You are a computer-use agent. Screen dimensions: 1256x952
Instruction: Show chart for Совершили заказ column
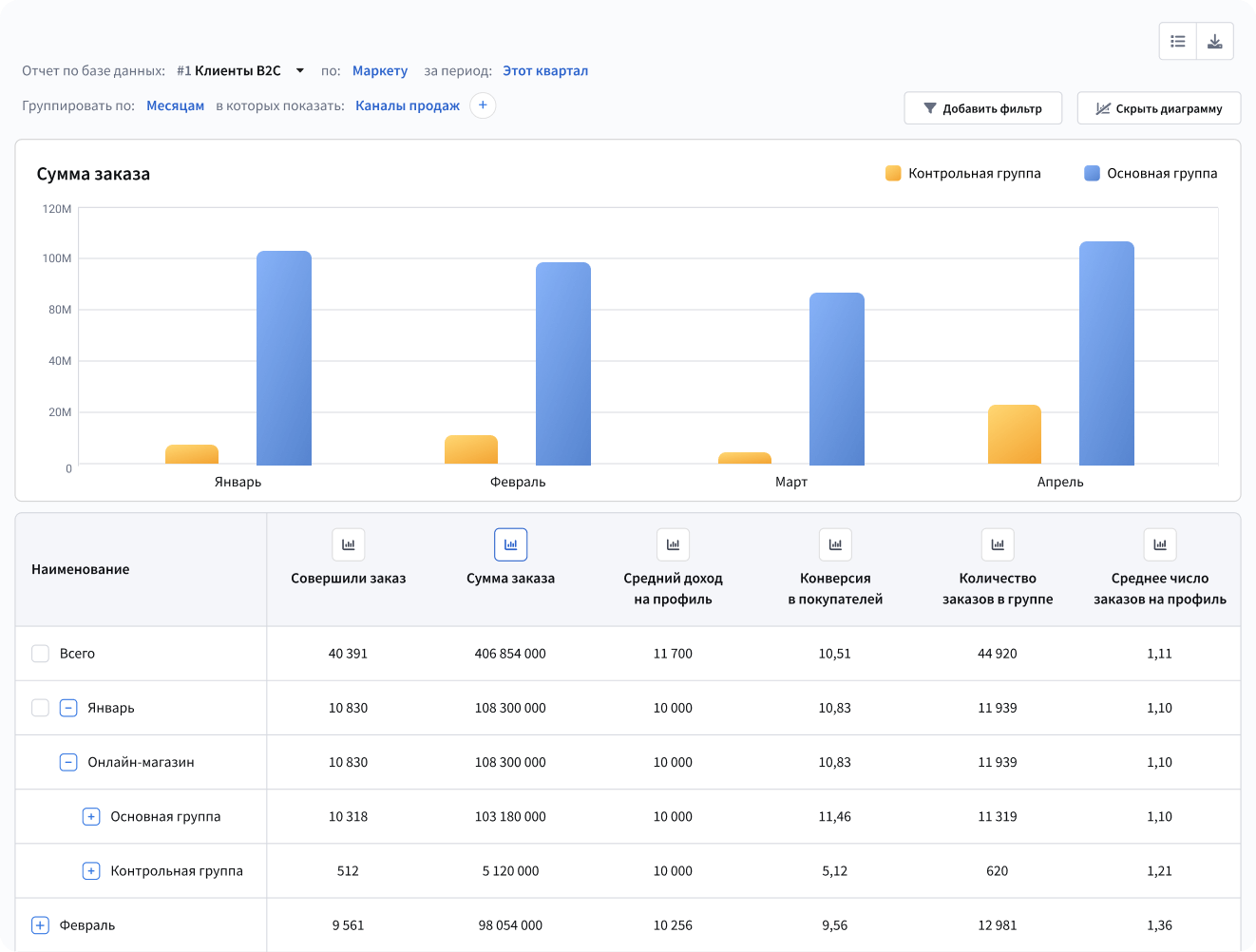[x=349, y=544]
